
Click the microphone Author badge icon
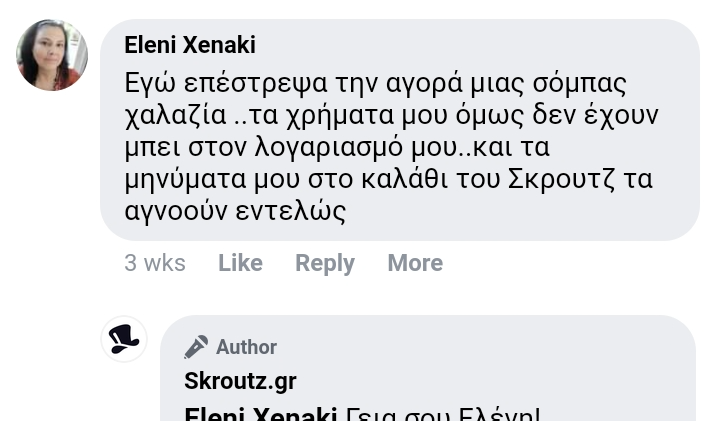[196, 347]
